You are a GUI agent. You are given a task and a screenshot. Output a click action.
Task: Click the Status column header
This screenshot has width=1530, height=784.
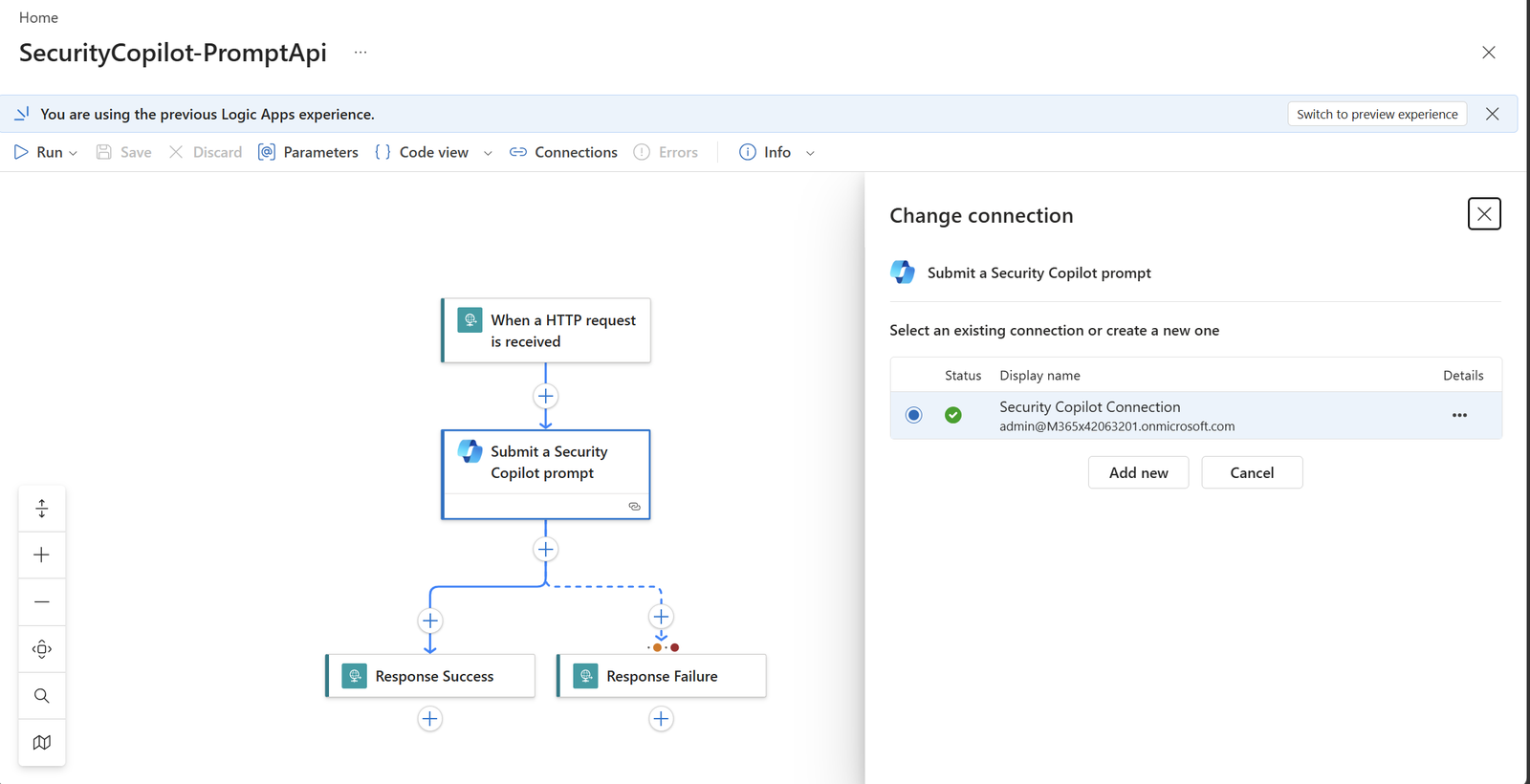click(963, 376)
